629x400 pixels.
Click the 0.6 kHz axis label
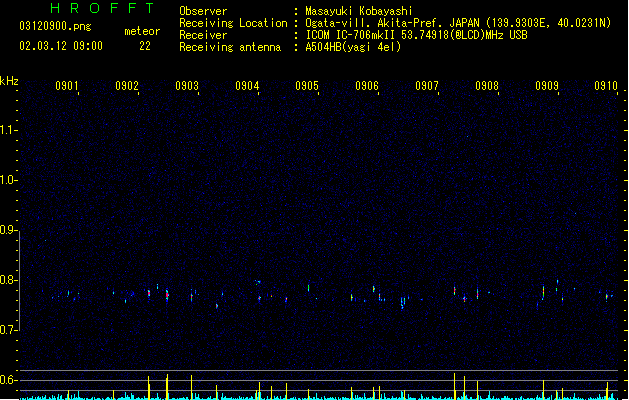coord(8,380)
